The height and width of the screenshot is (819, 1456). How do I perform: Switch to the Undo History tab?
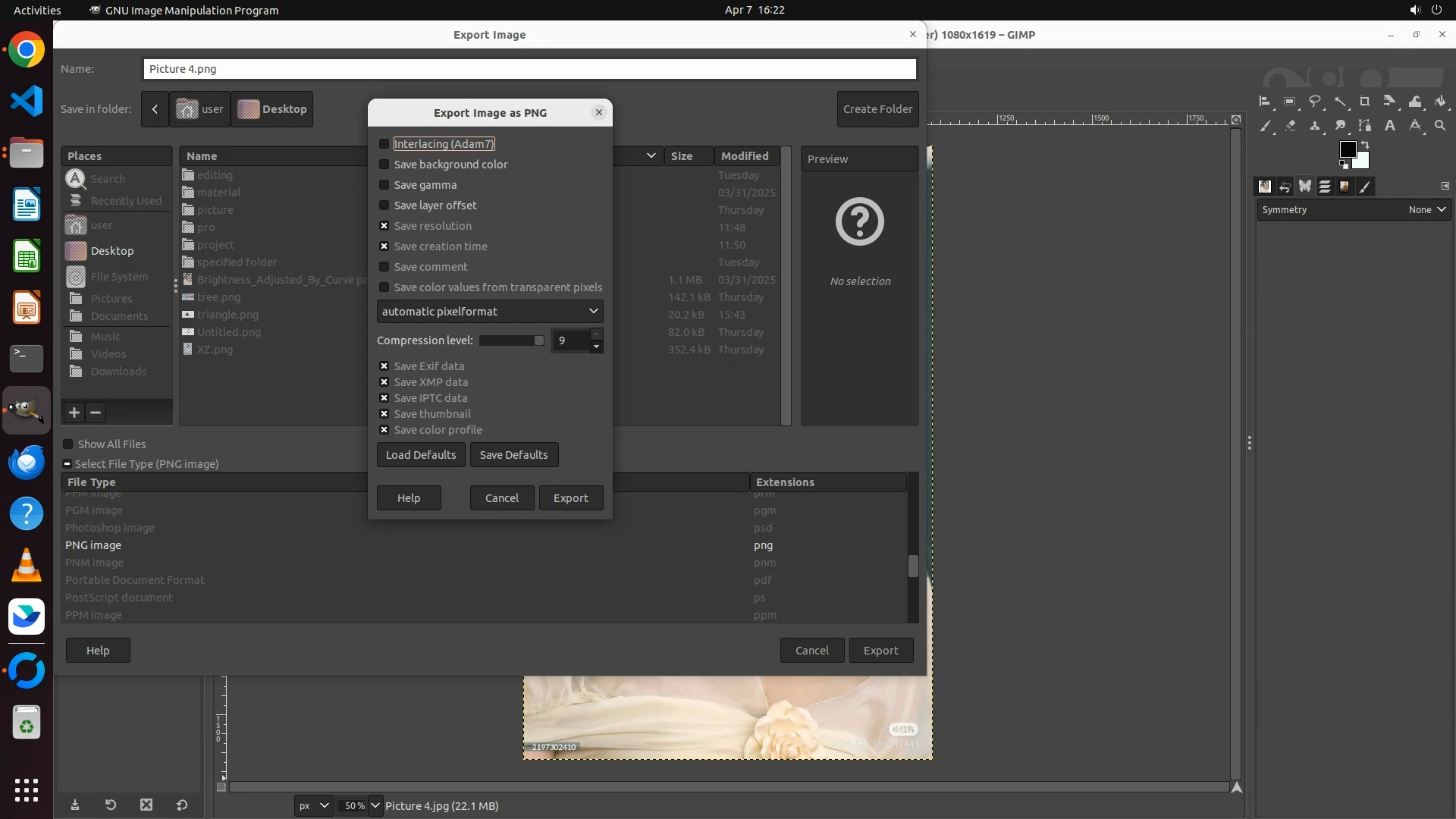[1285, 187]
